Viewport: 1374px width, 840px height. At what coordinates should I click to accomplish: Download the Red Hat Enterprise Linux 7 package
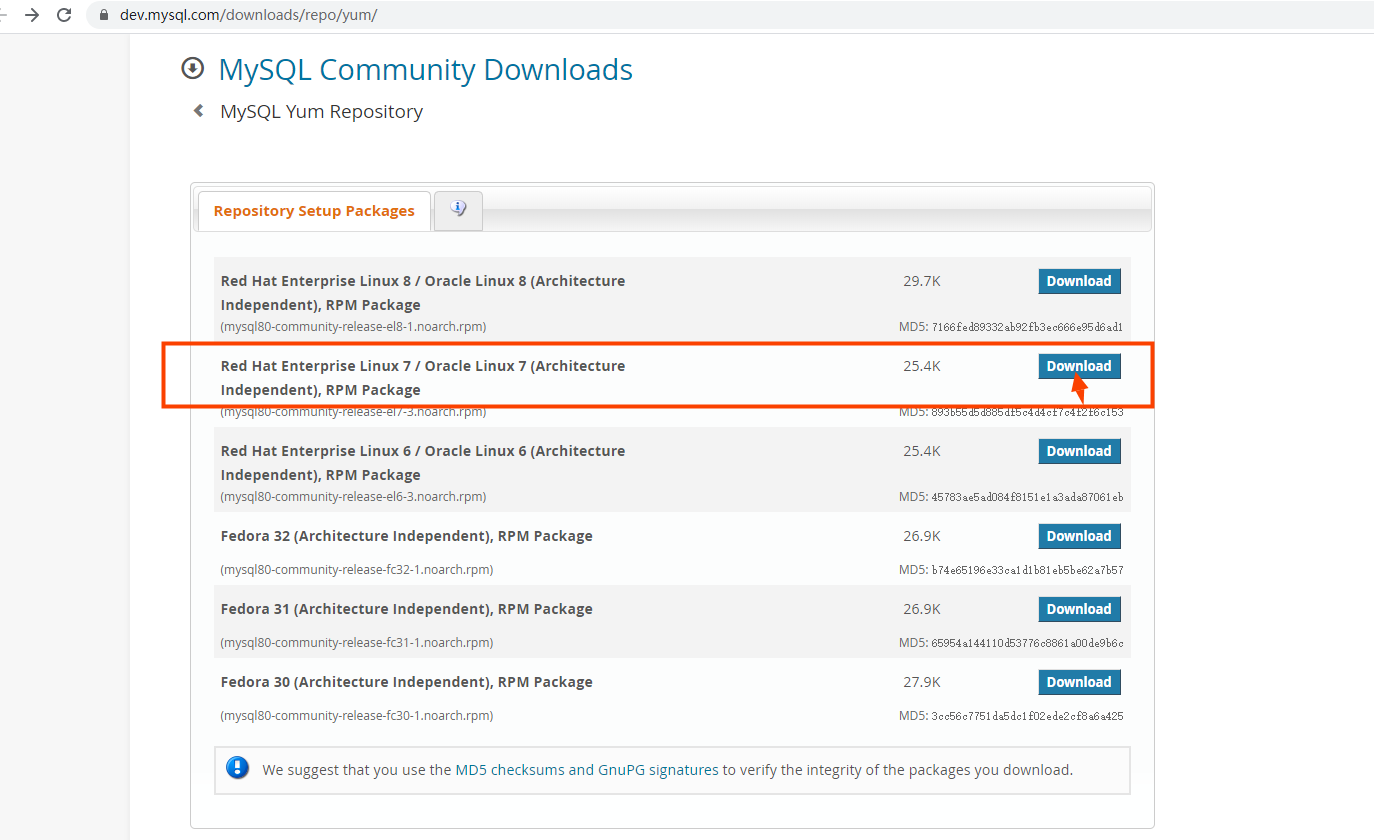[x=1079, y=366]
